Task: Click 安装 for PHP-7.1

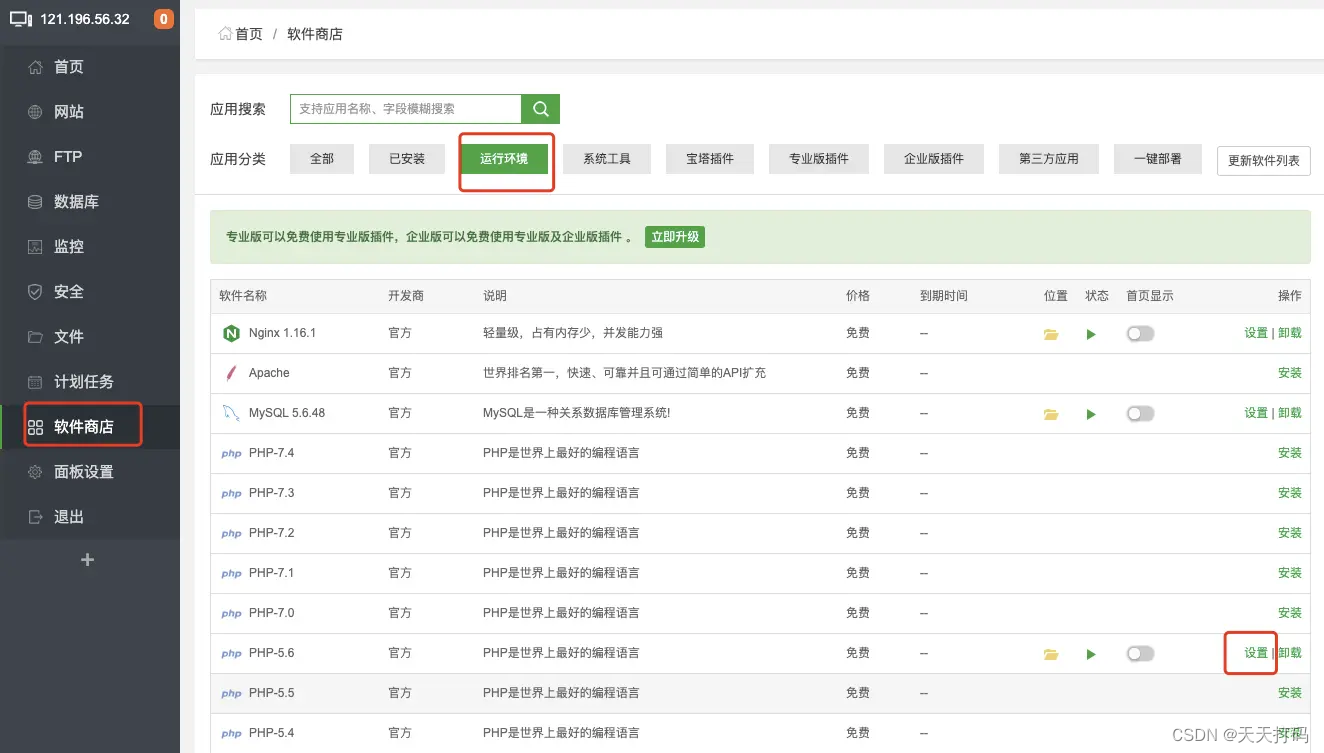Action: coord(1290,573)
